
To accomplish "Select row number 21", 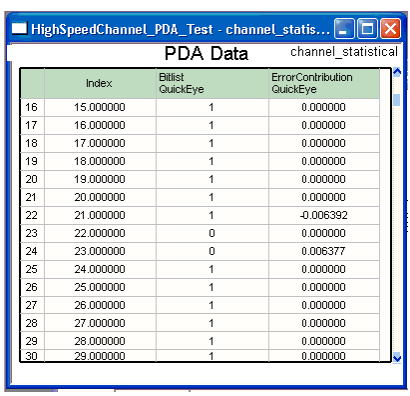I will click(32, 197).
